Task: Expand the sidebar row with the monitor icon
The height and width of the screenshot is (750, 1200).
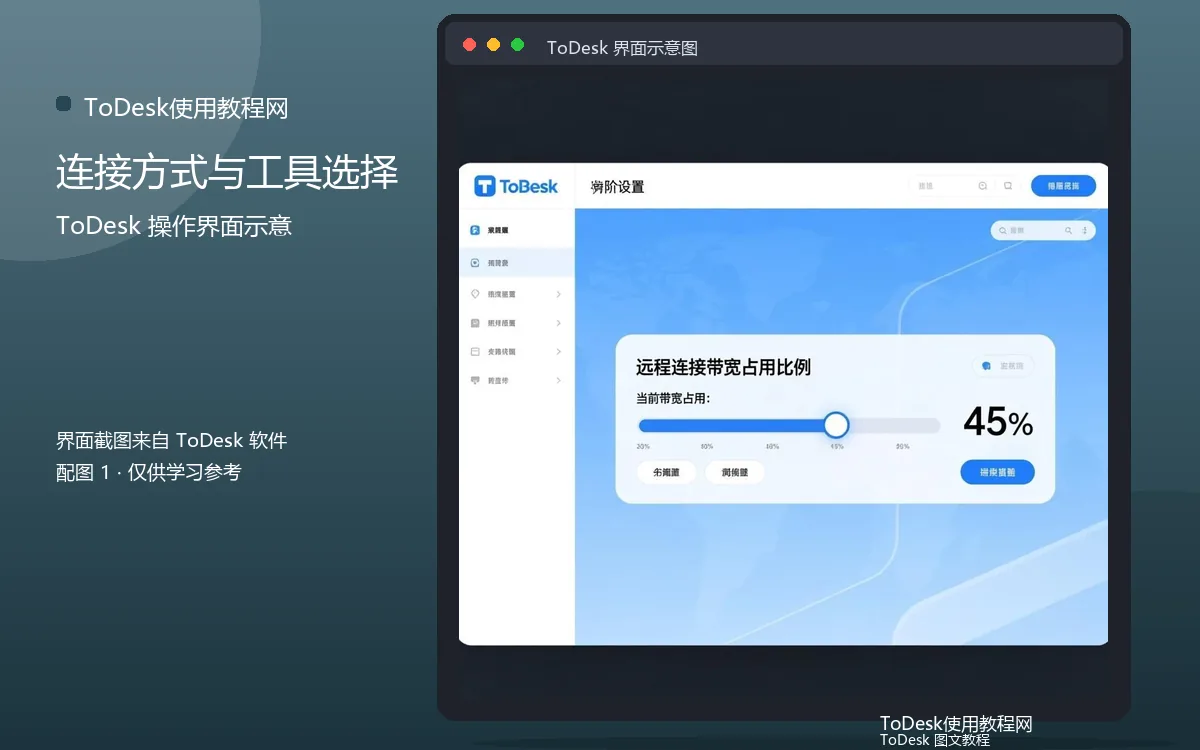Action: pos(558,381)
